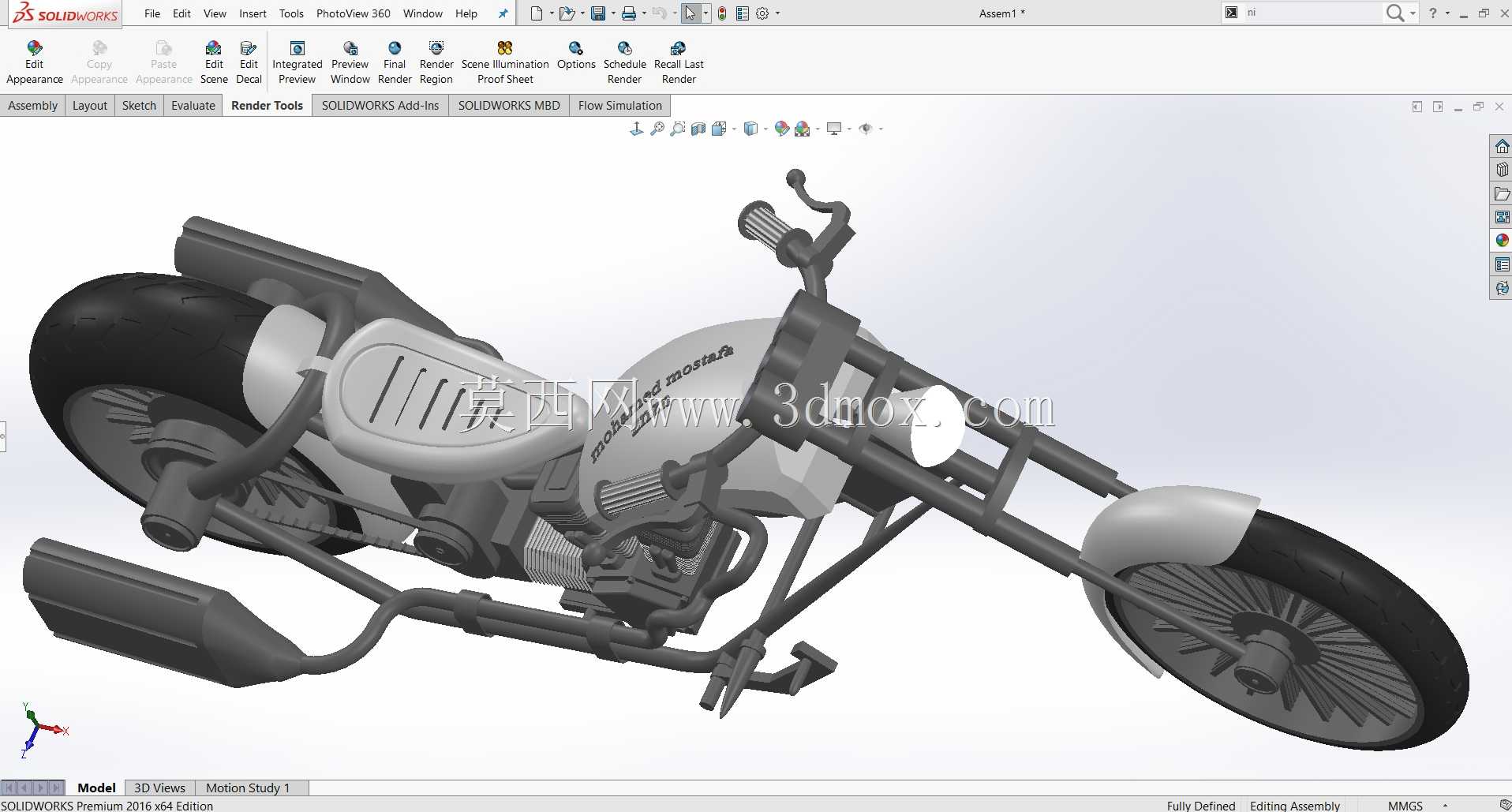Open SOLIDWORKS Resources home tab in task pane
This screenshot has width=1512, height=812.
pyautogui.click(x=1502, y=147)
